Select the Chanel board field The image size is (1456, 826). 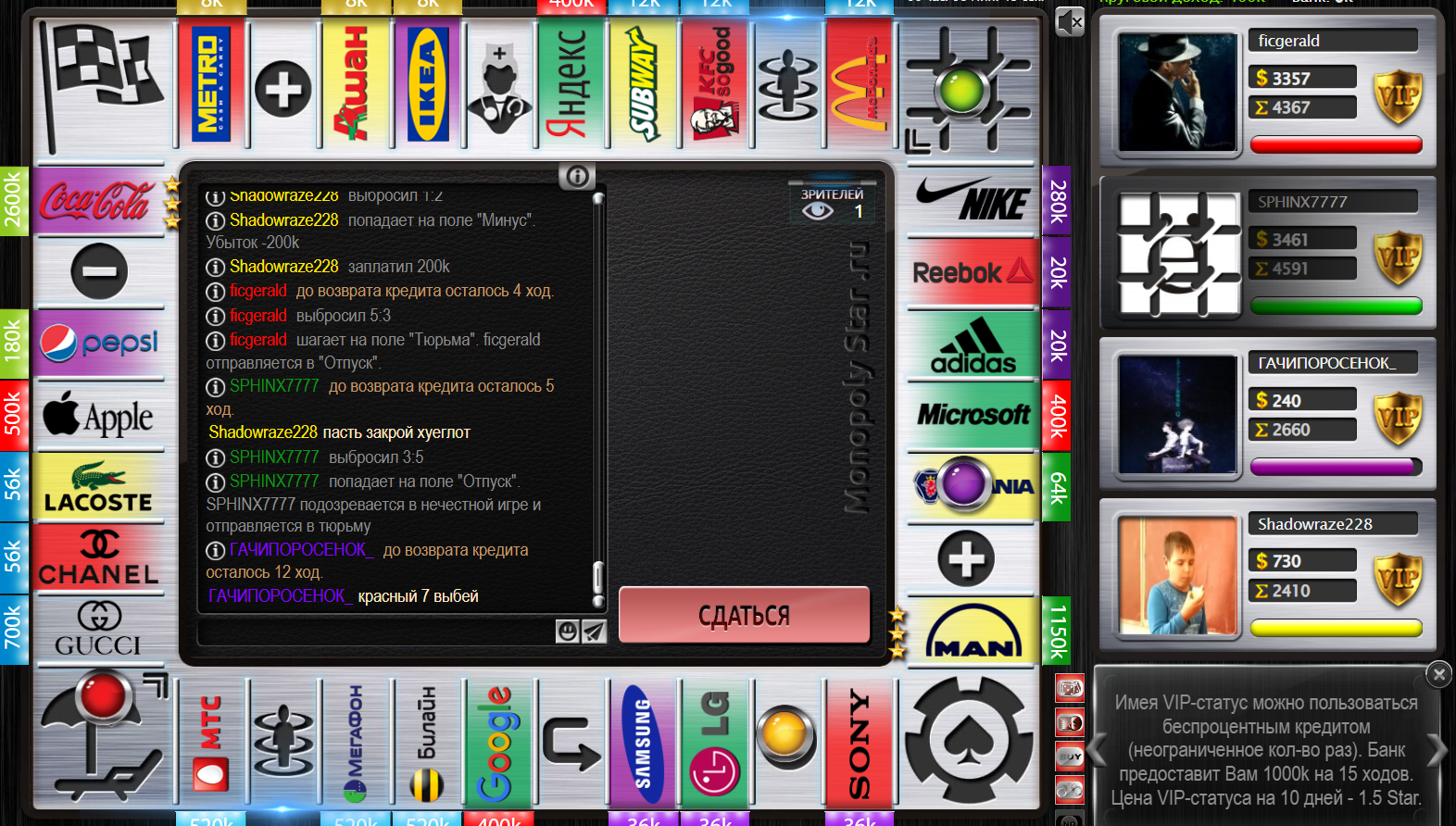tap(98, 557)
